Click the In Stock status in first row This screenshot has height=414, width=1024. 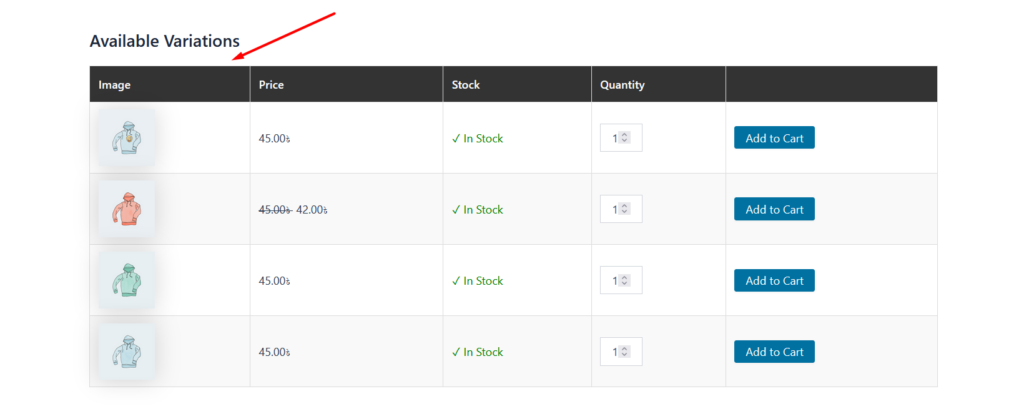478,139
